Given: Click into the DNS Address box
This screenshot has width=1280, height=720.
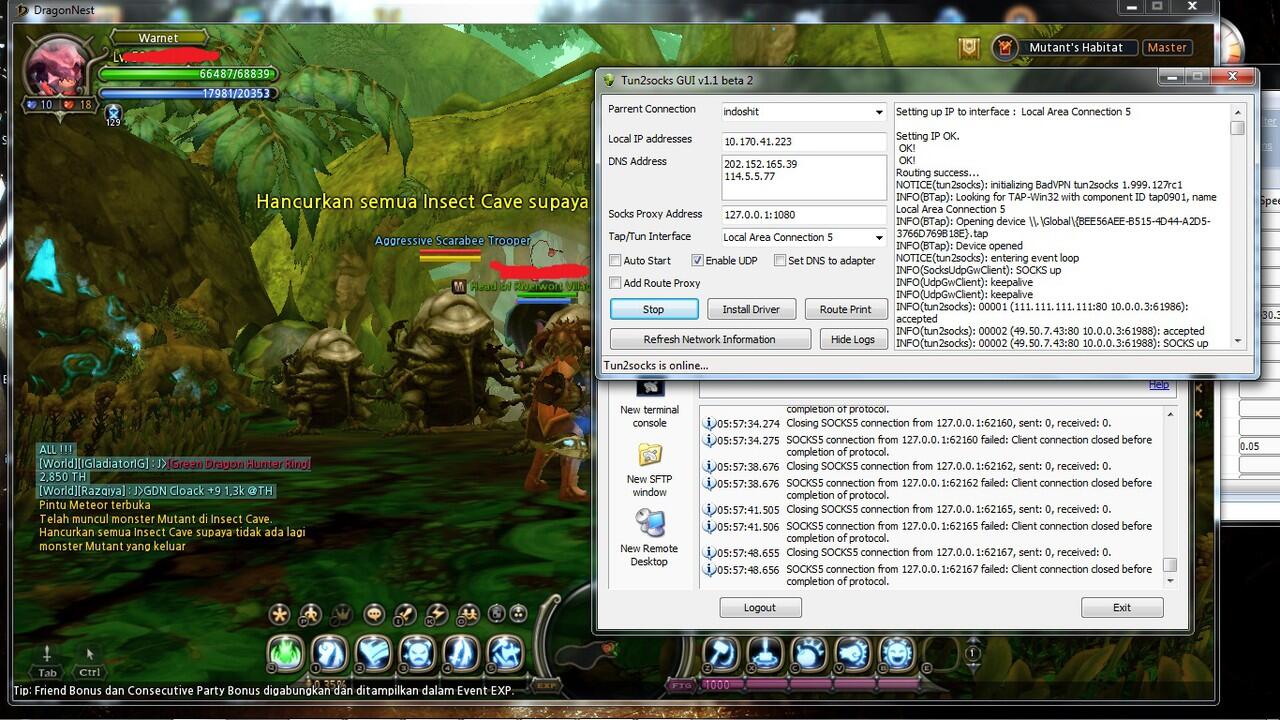Looking at the screenshot, I should (x=804, y=177).
